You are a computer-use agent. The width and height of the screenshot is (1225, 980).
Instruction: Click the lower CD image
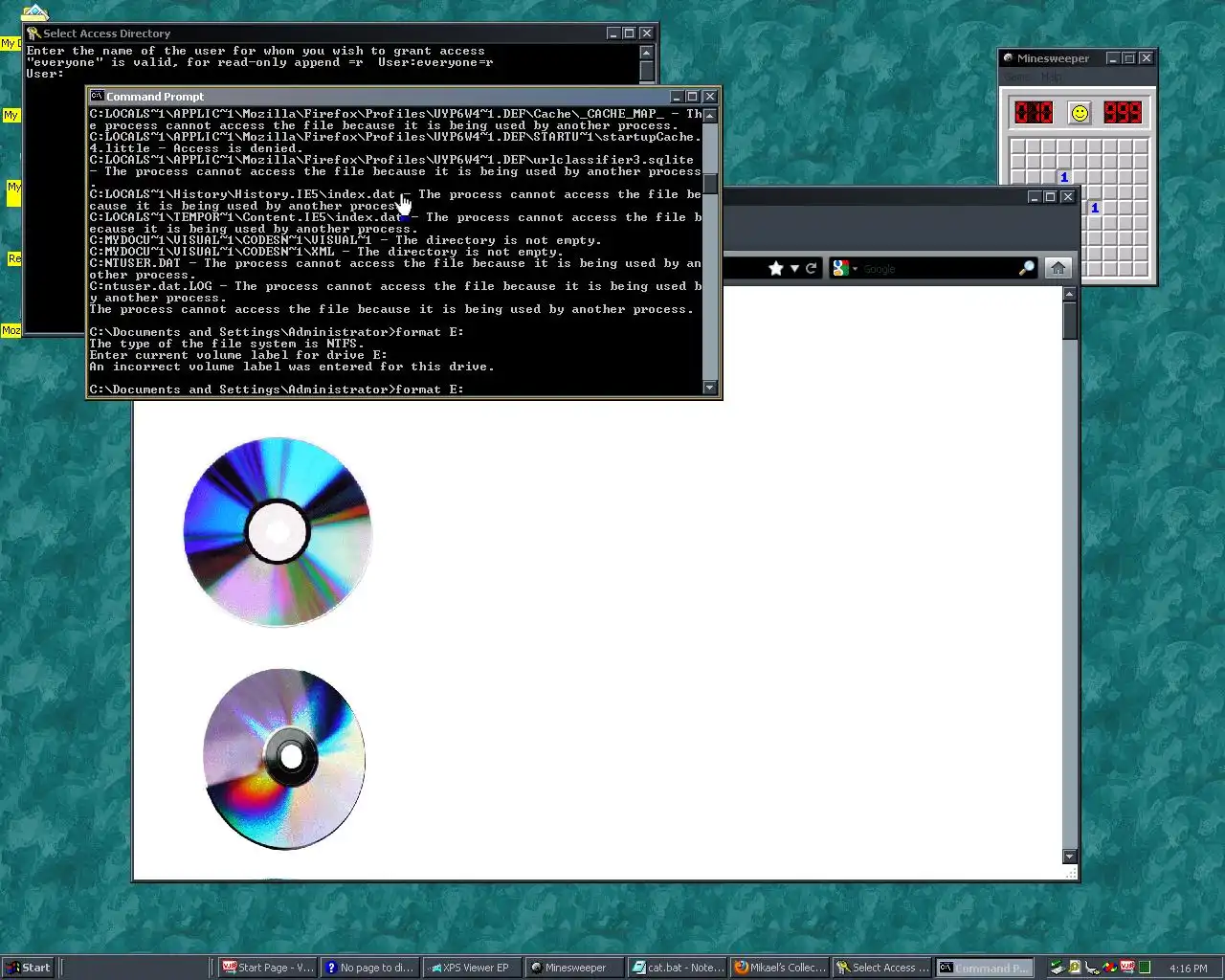pyautogui.click(x=284, y=758)
